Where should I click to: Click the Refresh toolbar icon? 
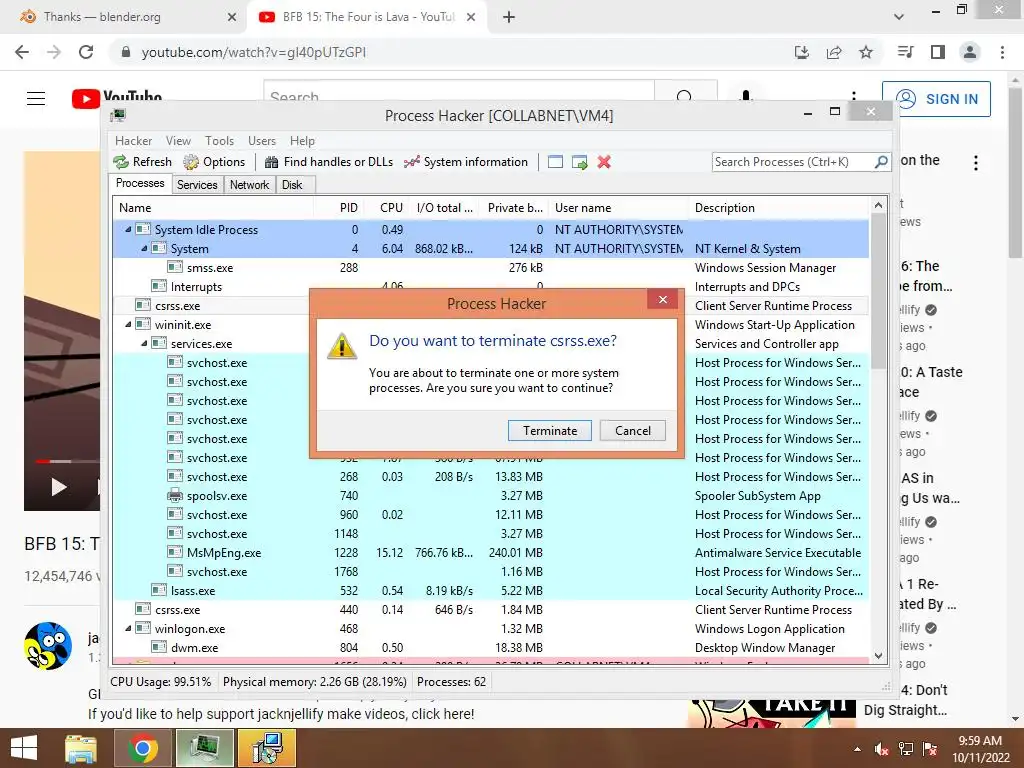142,162
